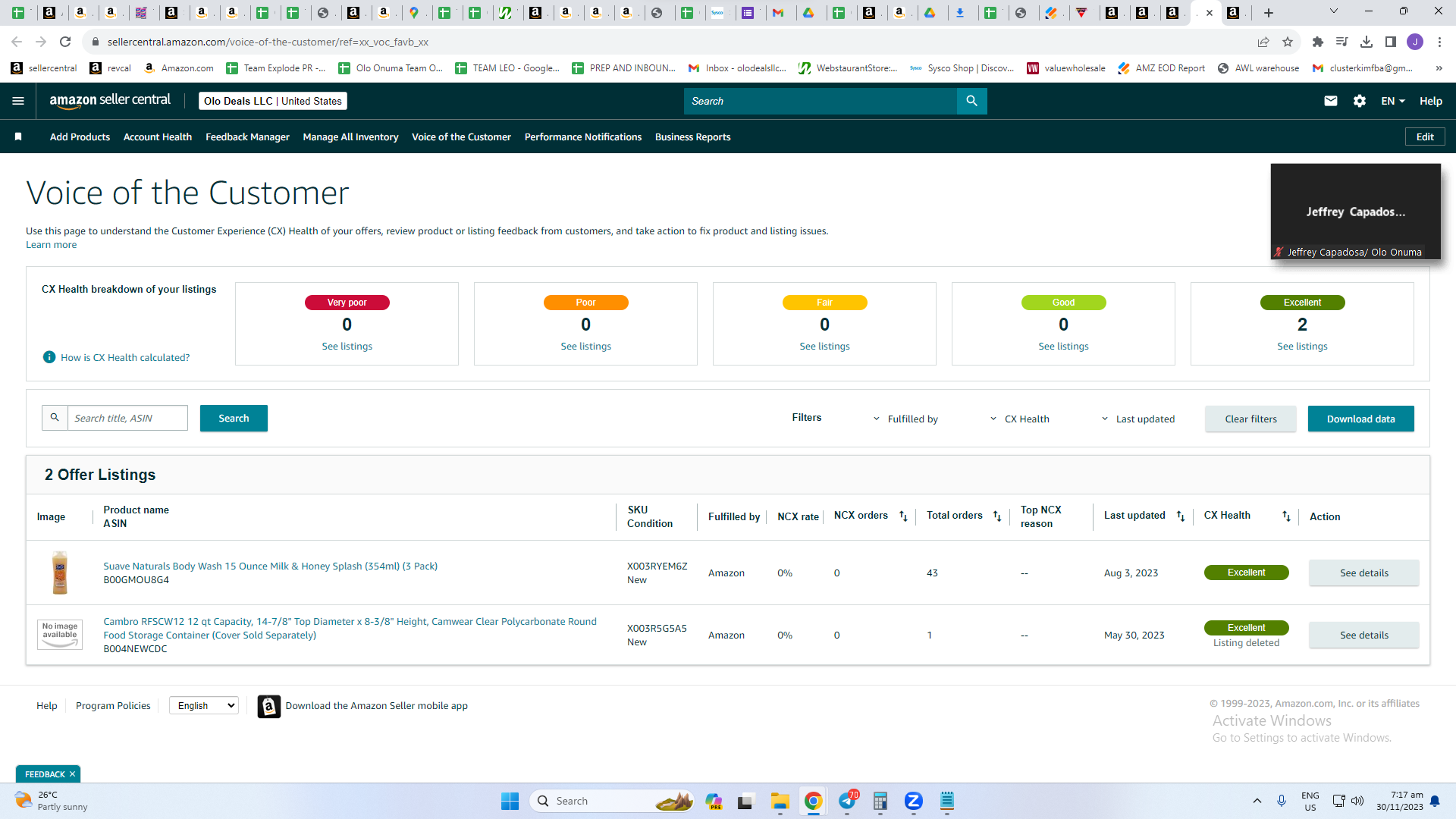Screen dimensions: 1456x819
Task: Open Business Reports
Action: coord(692,137)
